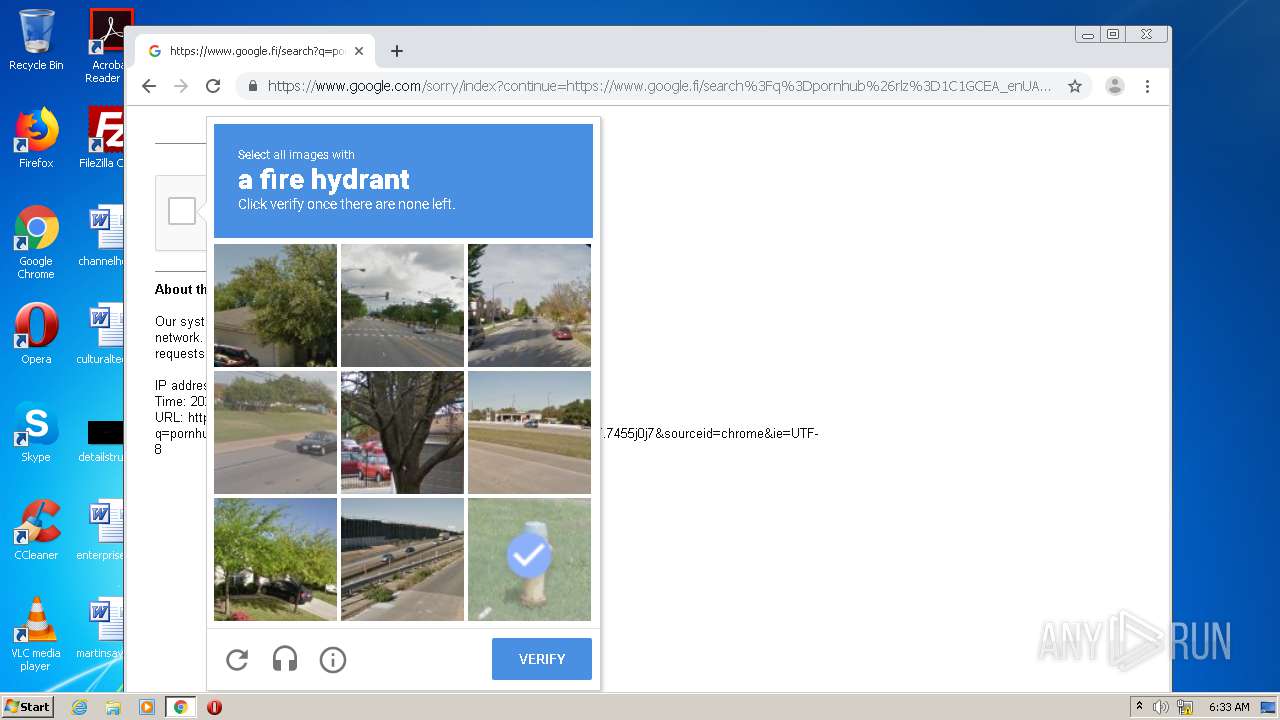
Task: Select tile showing tree over rooftop
Action: click(x=275, y=306)
